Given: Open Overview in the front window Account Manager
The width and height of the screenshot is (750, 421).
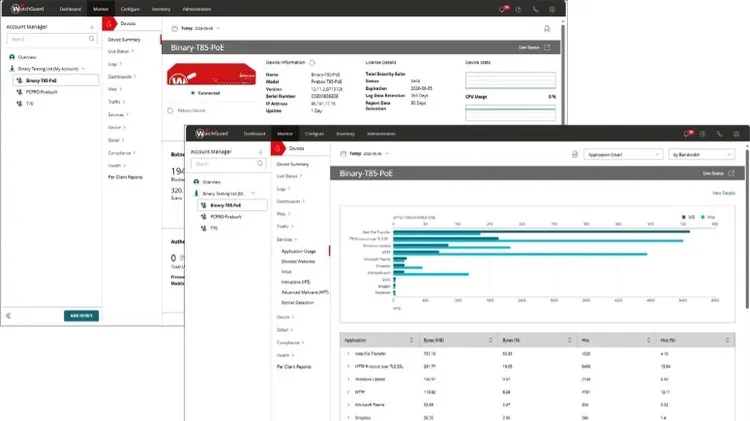Looking at the screenshot, I should click(x=211, y=182).
